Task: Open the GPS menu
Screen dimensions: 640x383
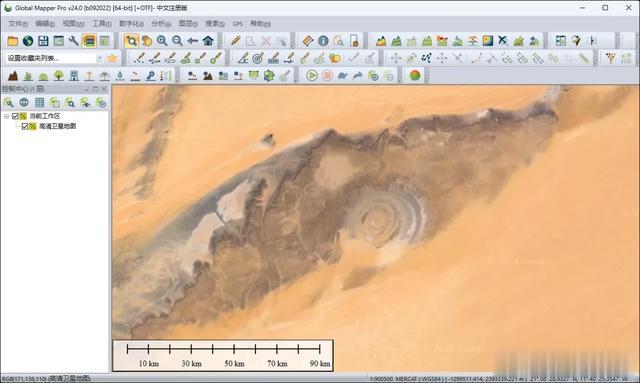Action: [238, 24]
